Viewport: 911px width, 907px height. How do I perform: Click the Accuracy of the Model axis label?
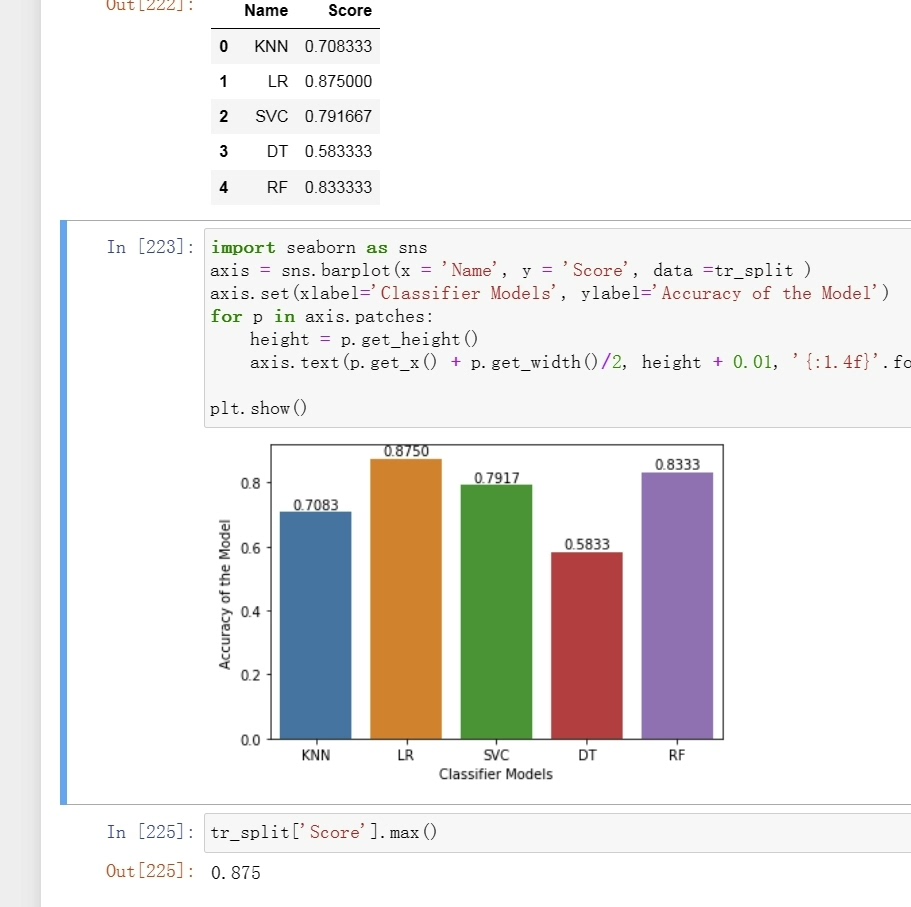point(225,594)
